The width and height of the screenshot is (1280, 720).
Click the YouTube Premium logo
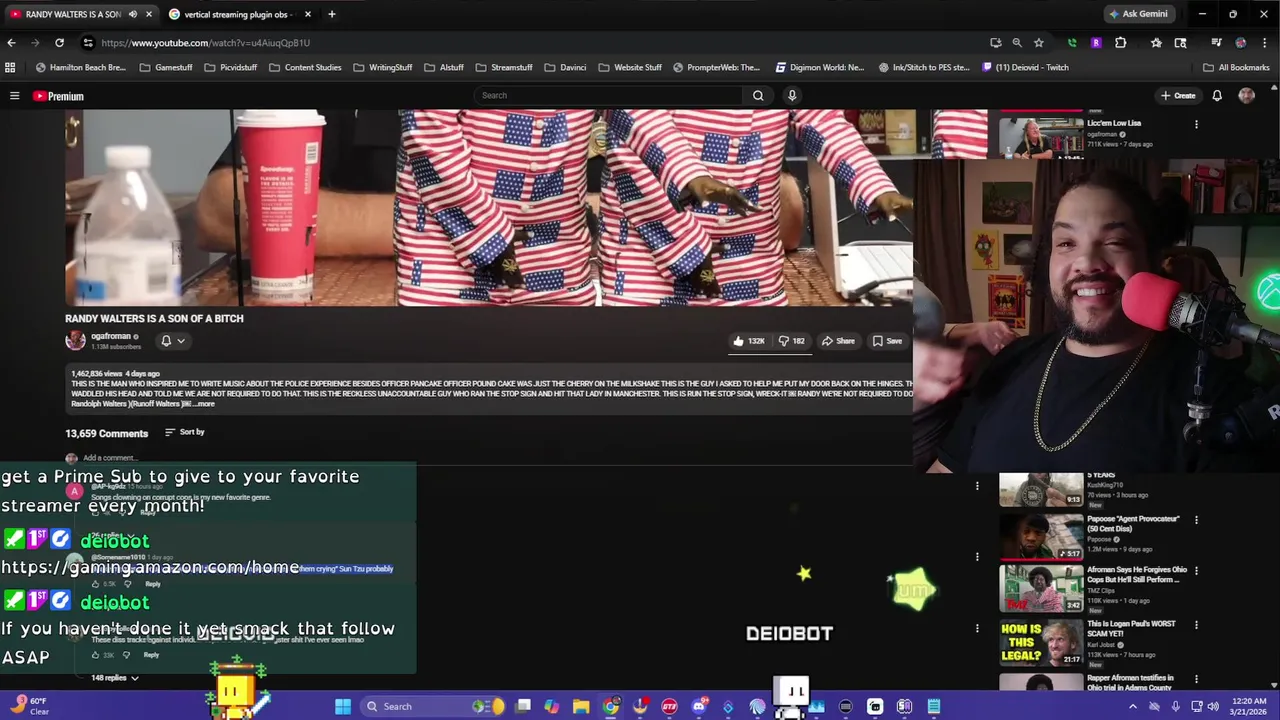tap(58, 96)
